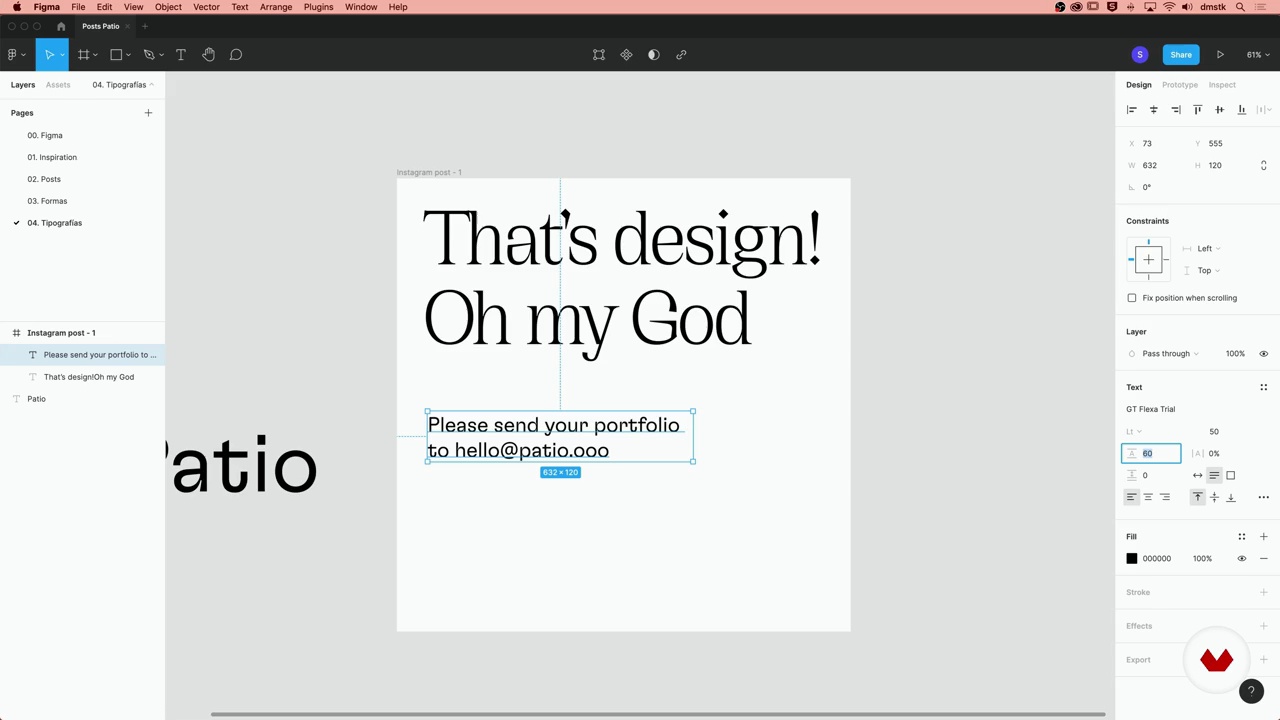The height and width of the screenshot is (720, 1280).
Task: Select the Frame tool
Action: pos(84,55)
